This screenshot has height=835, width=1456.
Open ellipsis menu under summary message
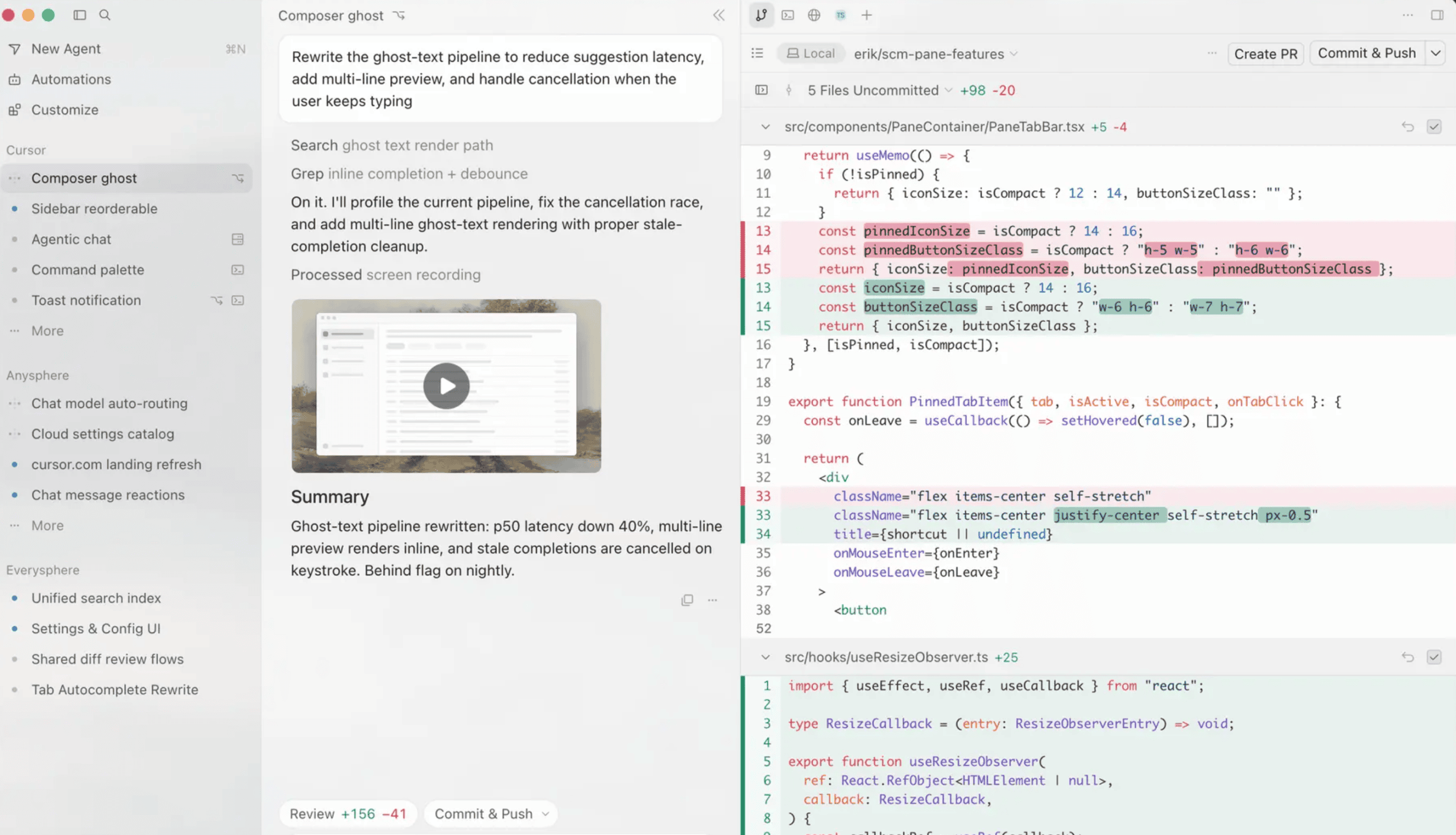[x=712, y=600]
